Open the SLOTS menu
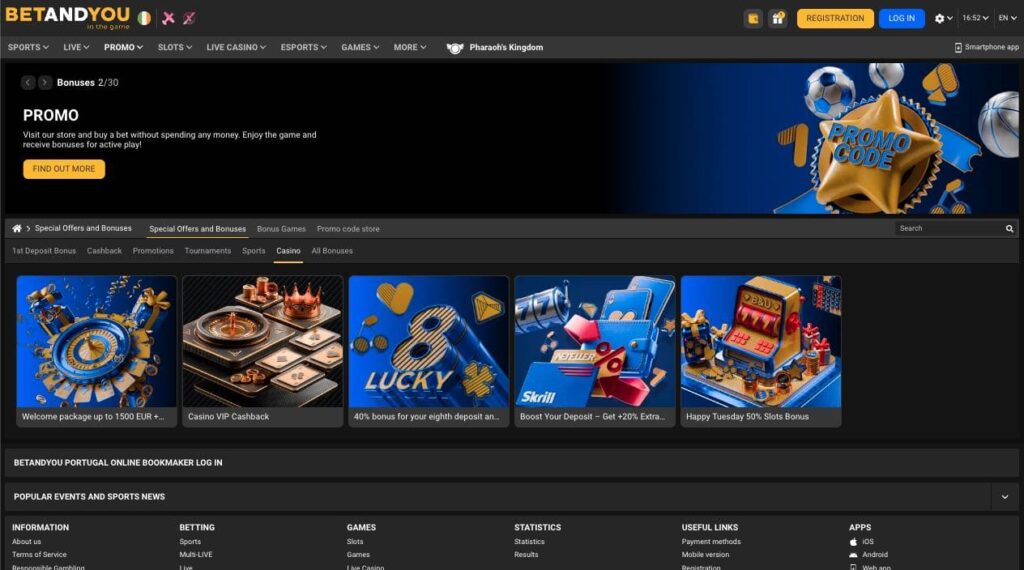This screenshot has width=1024, height=570. [x=174, y=47]
